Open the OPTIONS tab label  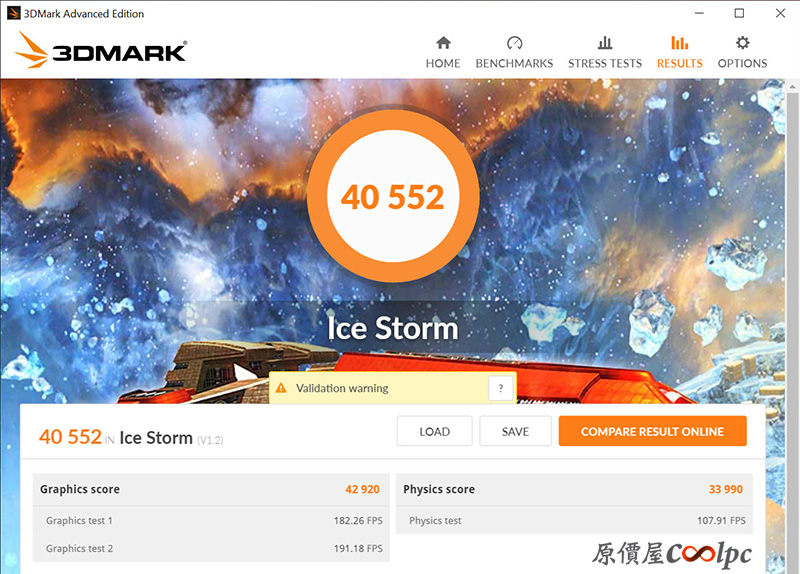pyautogui.click(x=742, y=63)
